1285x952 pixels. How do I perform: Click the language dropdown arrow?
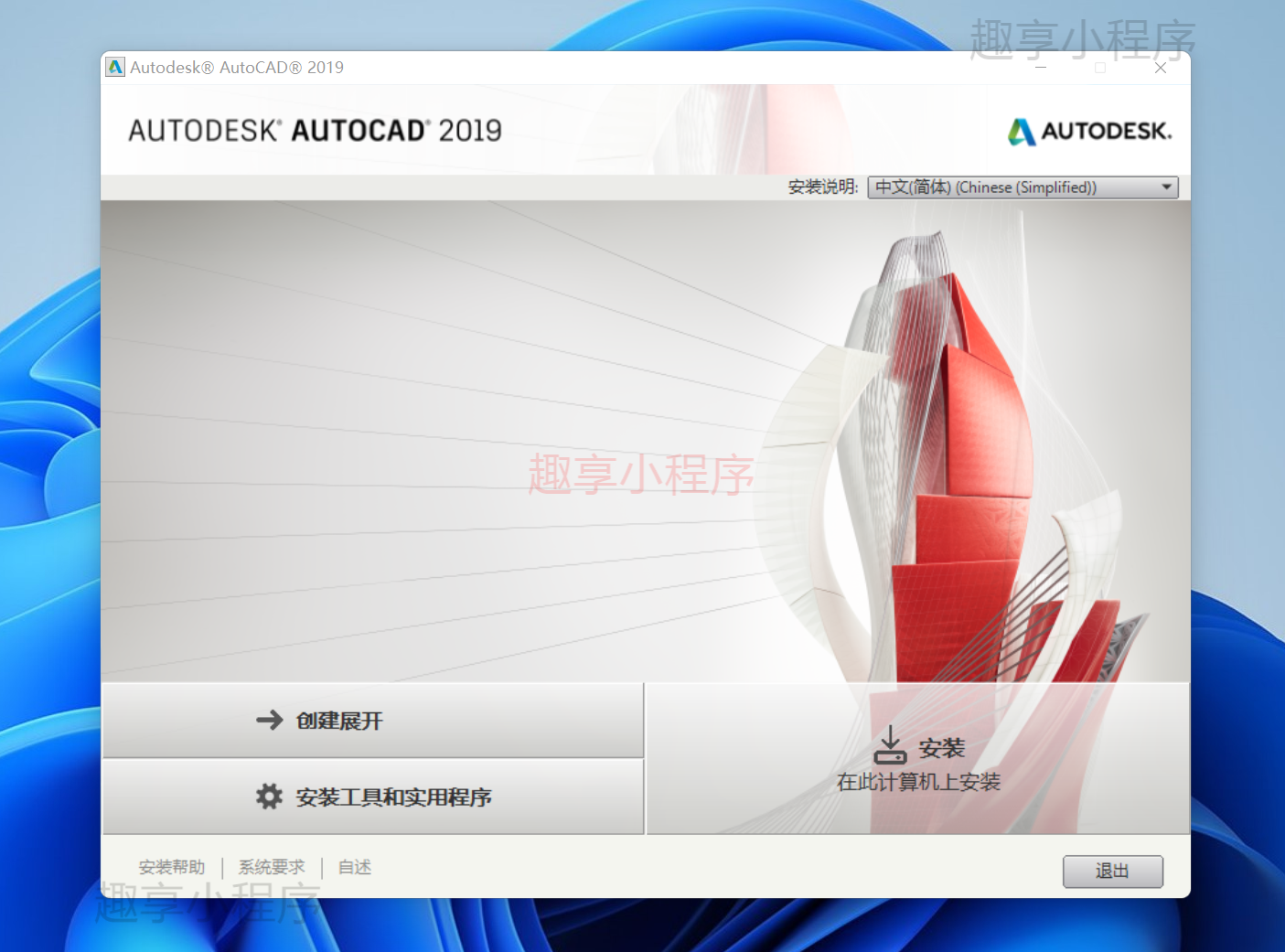pyautogui.click(x=1167, y=187)
